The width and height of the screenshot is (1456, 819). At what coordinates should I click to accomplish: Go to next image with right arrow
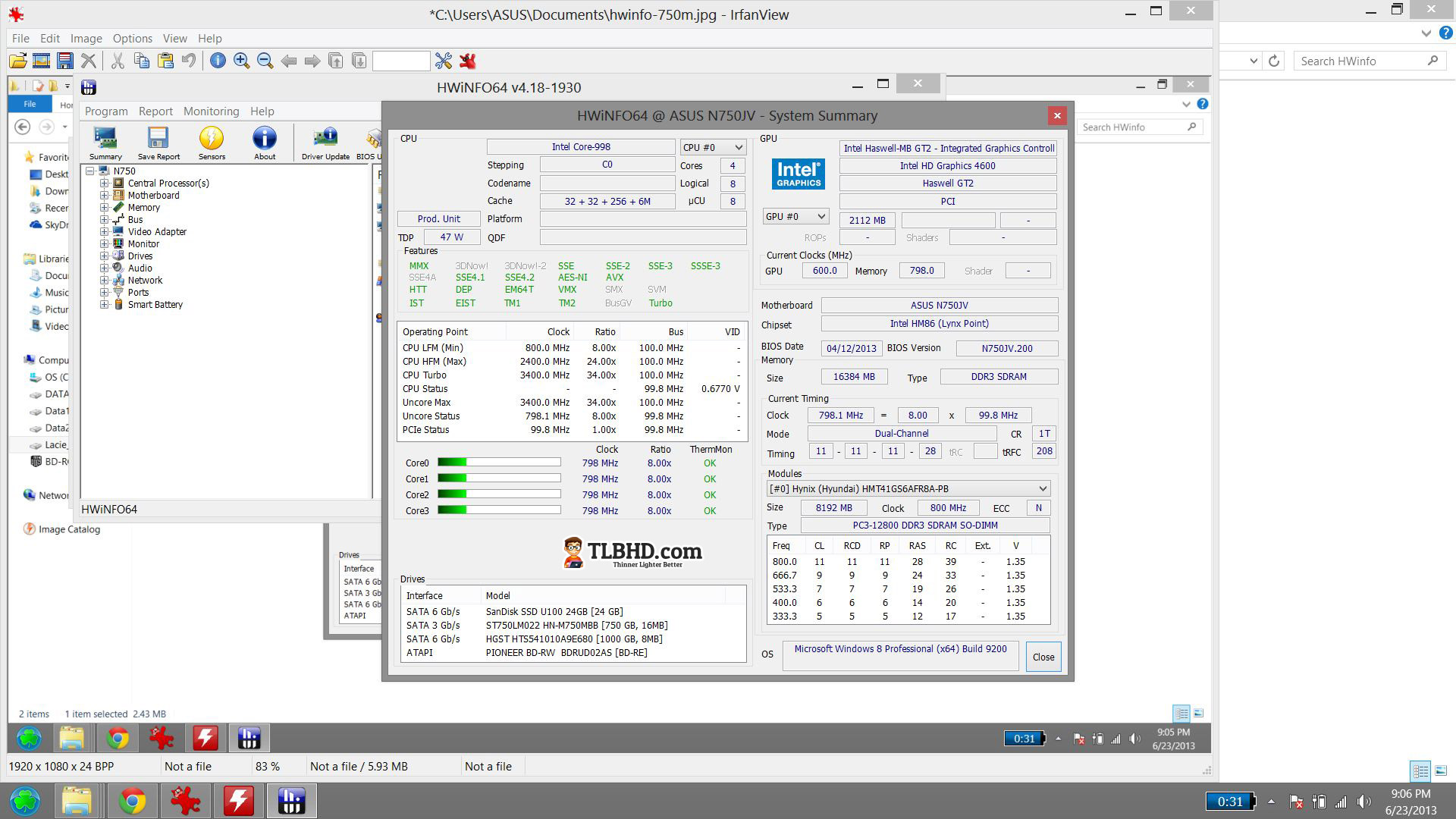click(x=312, y=61)
